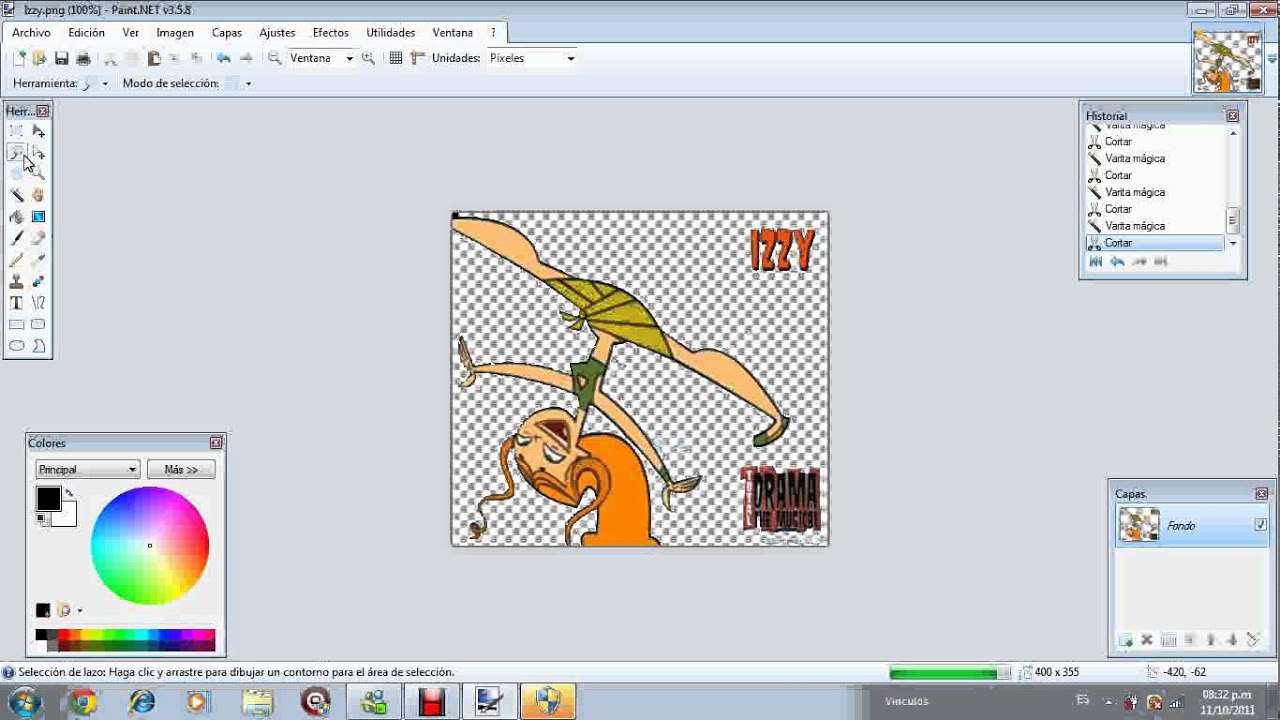Screen dimensions: 1280x720
Task: Select the Move Selected Pixels tool
Action: pos(38,131)
